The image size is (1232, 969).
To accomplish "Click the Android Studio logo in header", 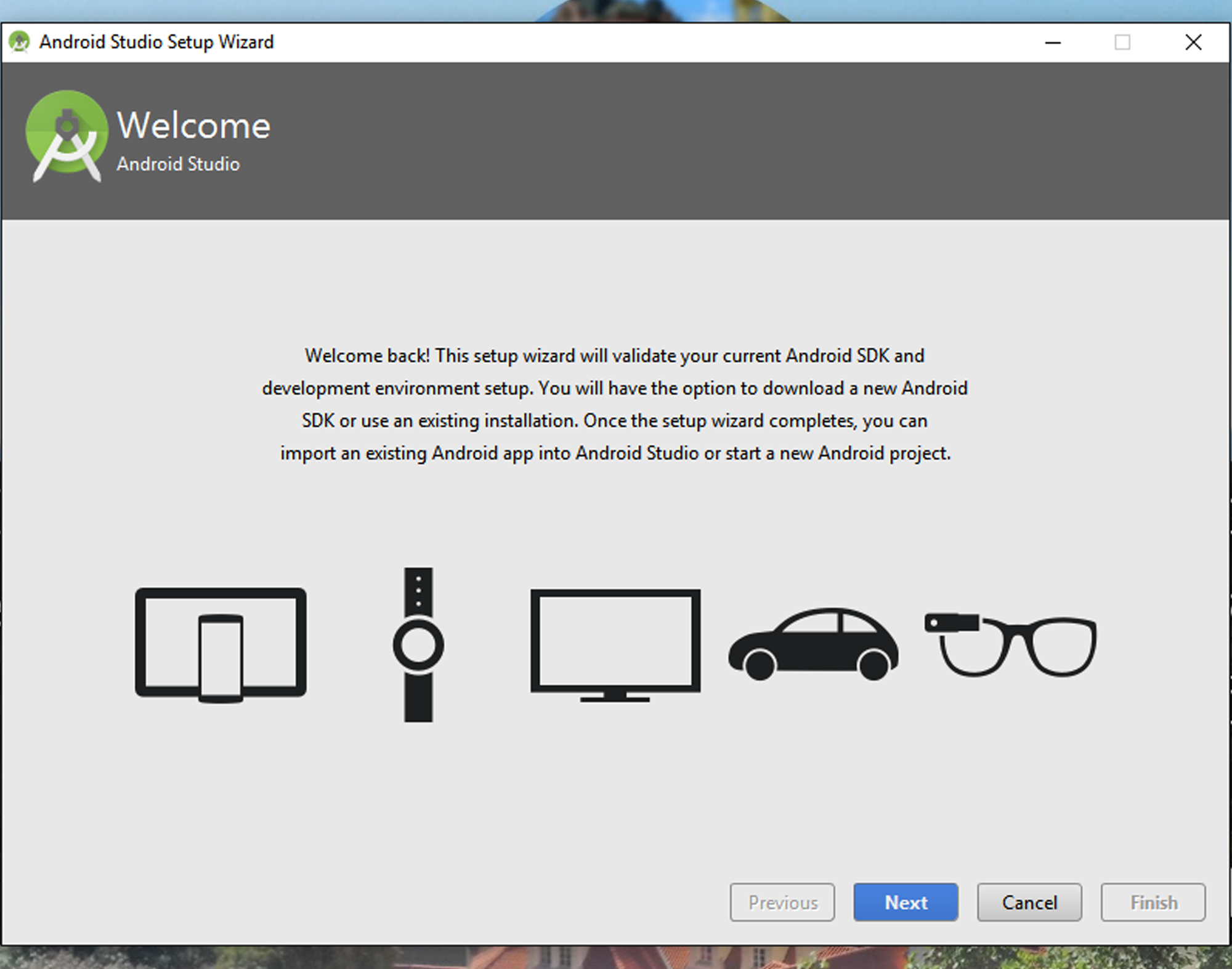I will point(67,136).
